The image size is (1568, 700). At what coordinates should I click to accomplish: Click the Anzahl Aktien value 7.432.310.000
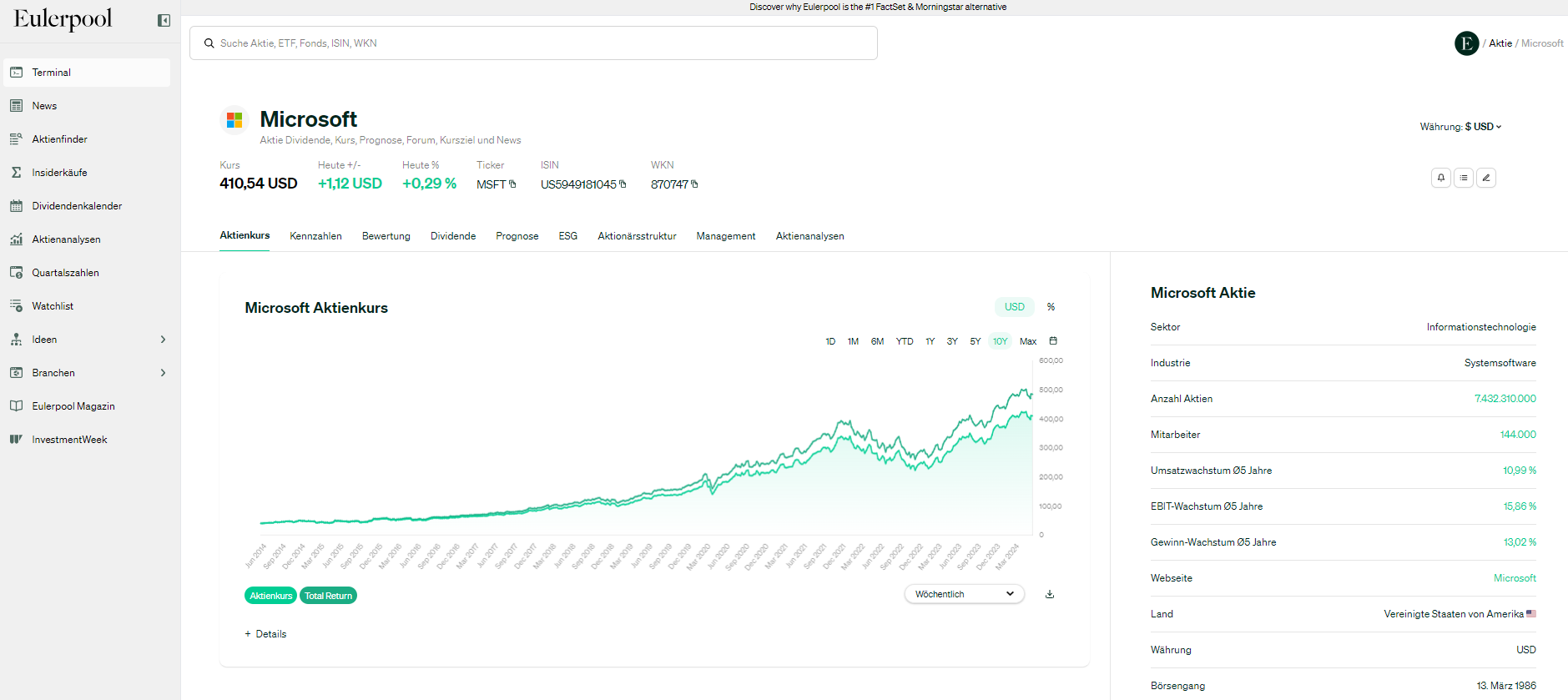pos(1505,399)
